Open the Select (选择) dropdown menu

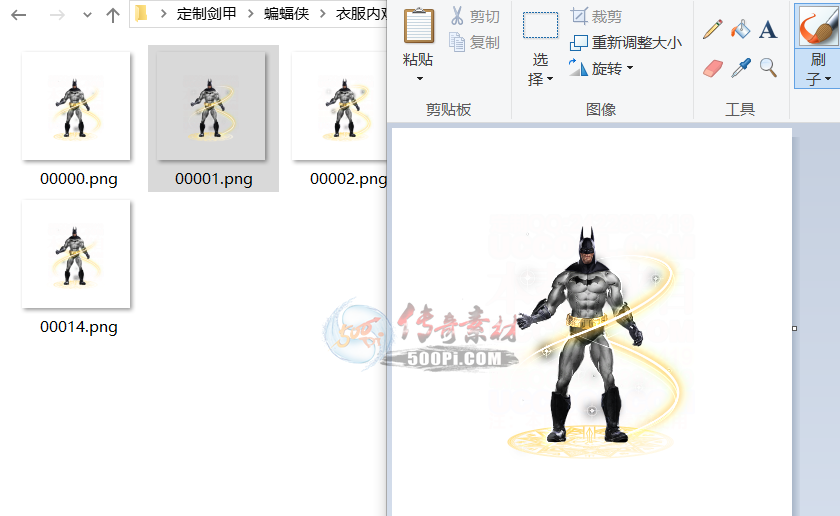coord(540,70)
